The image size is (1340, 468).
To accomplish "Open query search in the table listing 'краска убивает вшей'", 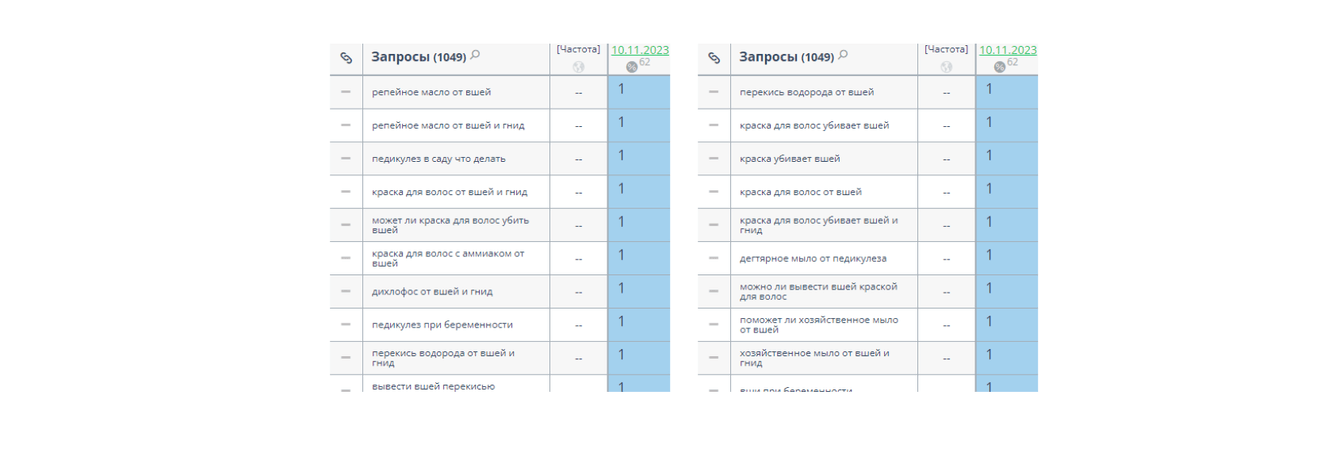I will coord(843,55).
